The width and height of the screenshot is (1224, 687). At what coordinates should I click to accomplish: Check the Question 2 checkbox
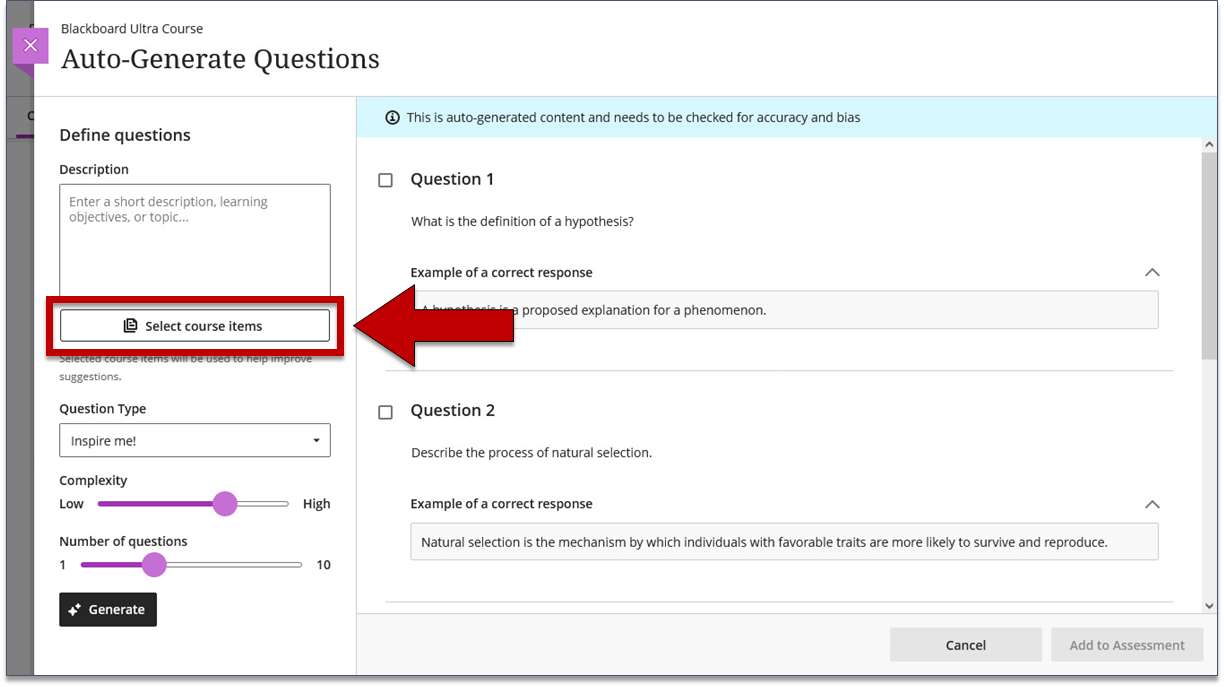click(386, 412)
